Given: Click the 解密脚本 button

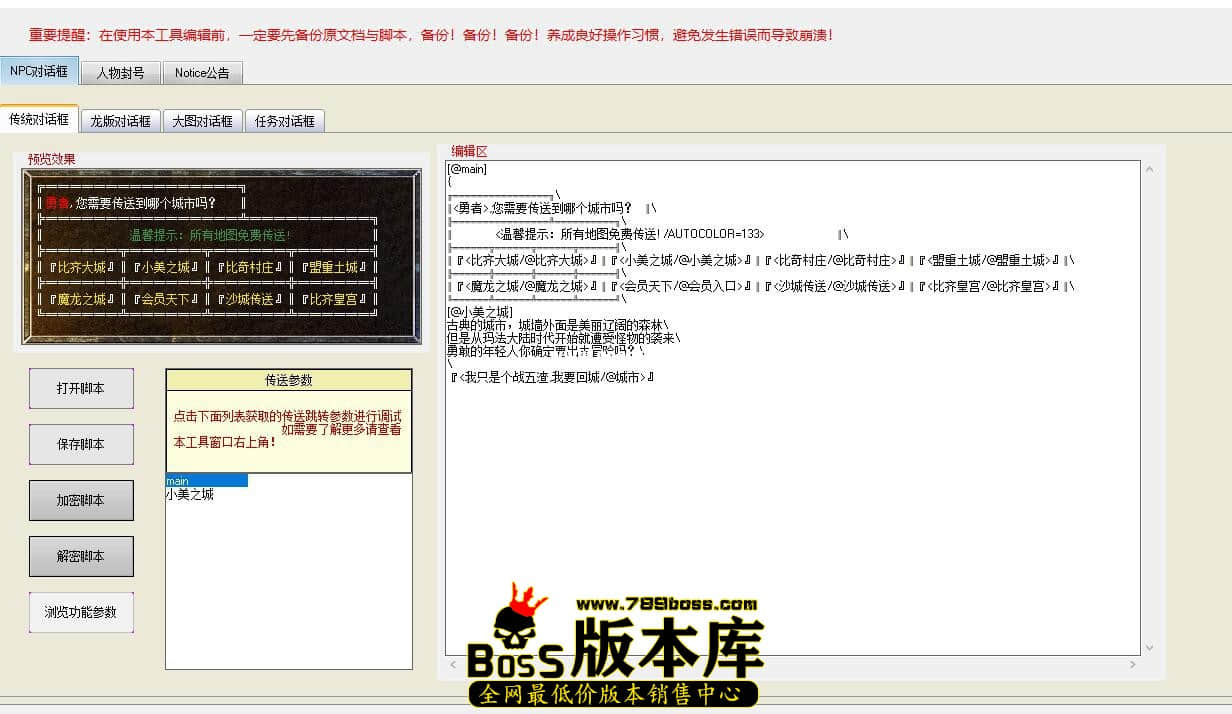Looking at the screenshot, I should 81,556.
